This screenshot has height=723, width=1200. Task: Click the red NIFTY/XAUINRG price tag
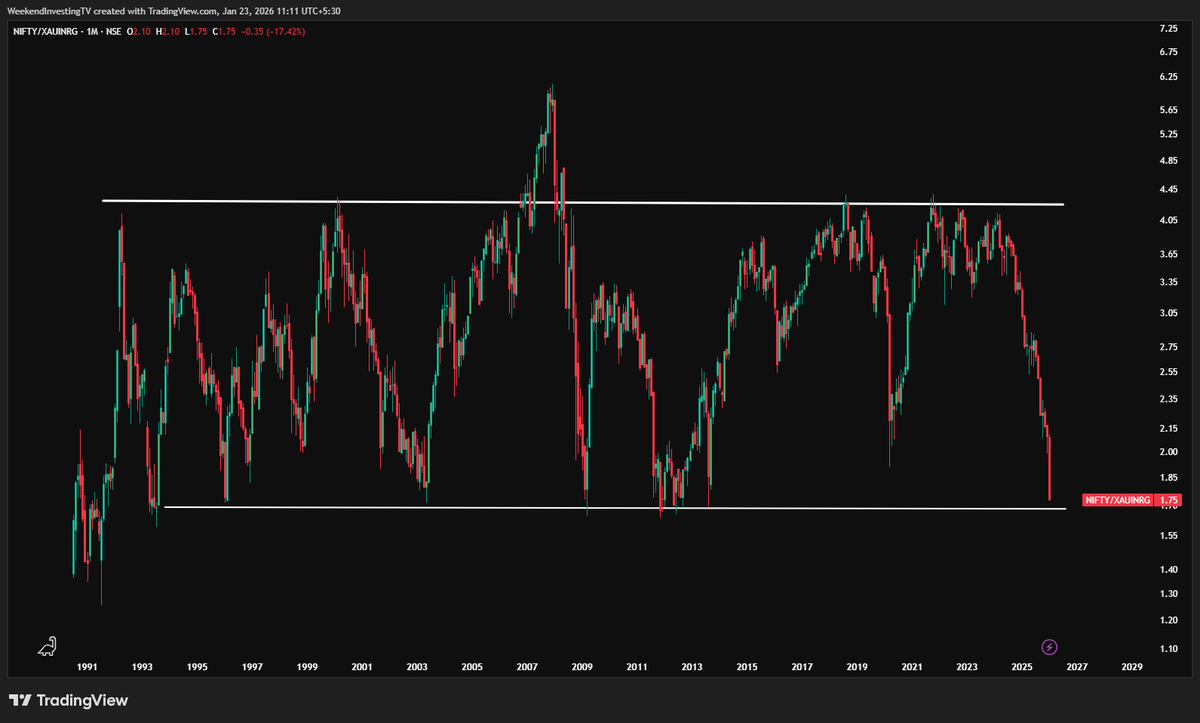(1117, 498)
